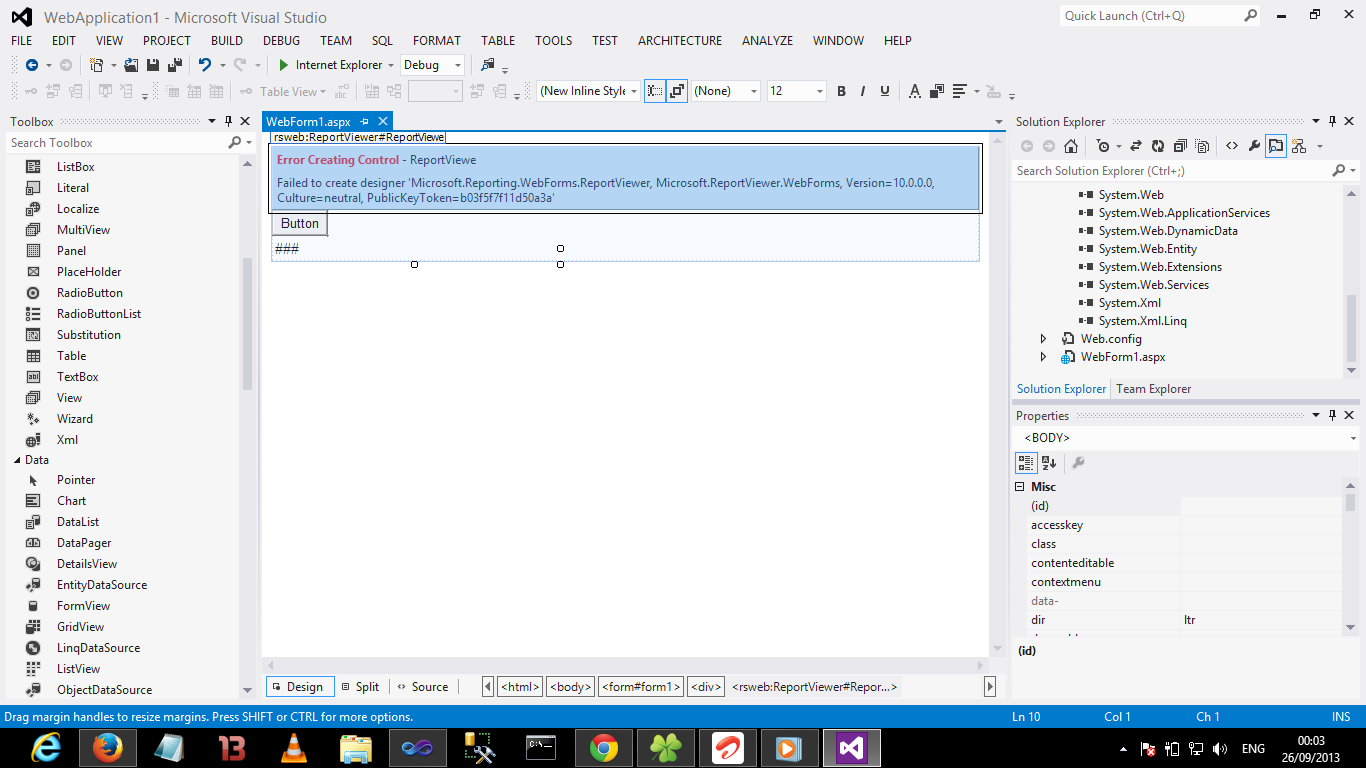Click Property Pages wrench icon in Properties panel

pos(1078,463)
